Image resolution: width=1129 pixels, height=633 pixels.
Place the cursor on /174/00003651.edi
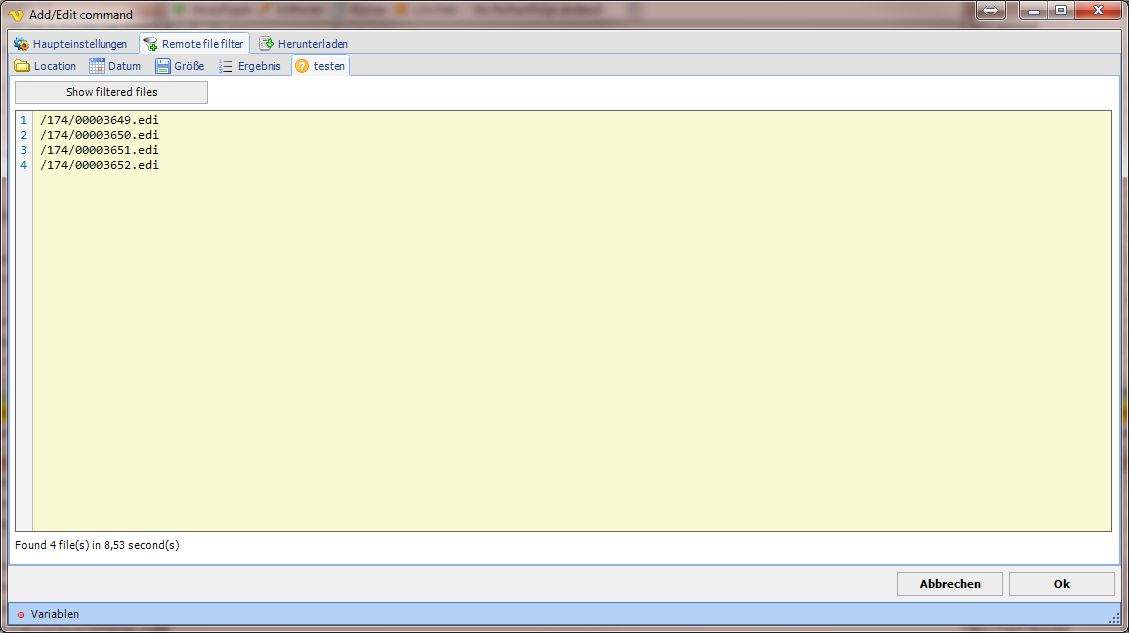point(99,150)
